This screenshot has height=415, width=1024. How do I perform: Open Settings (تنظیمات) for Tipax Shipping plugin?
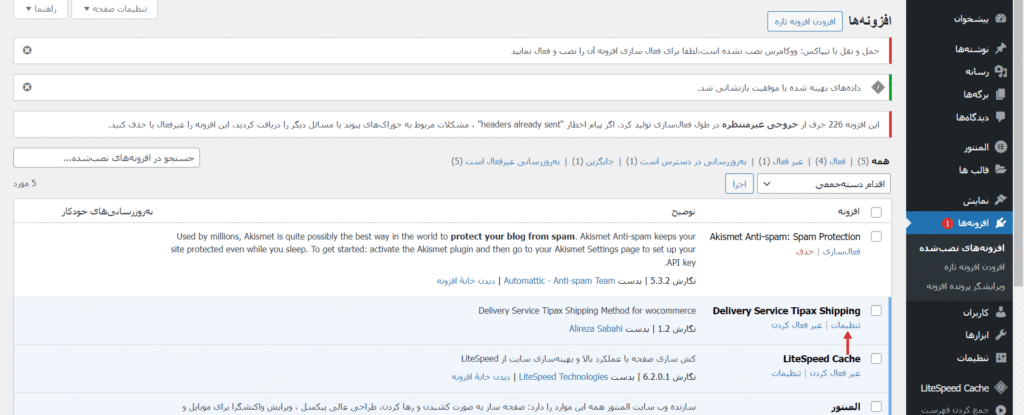[x=845, y=325]
